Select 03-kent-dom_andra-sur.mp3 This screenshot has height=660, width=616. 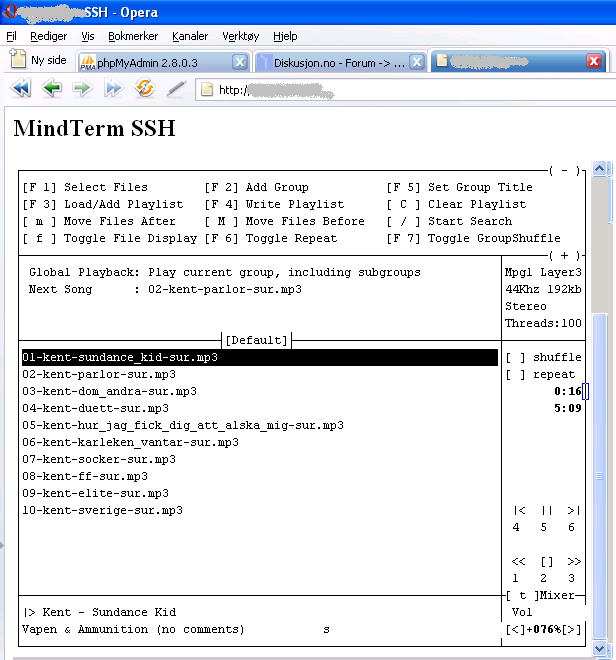point(109,391)
